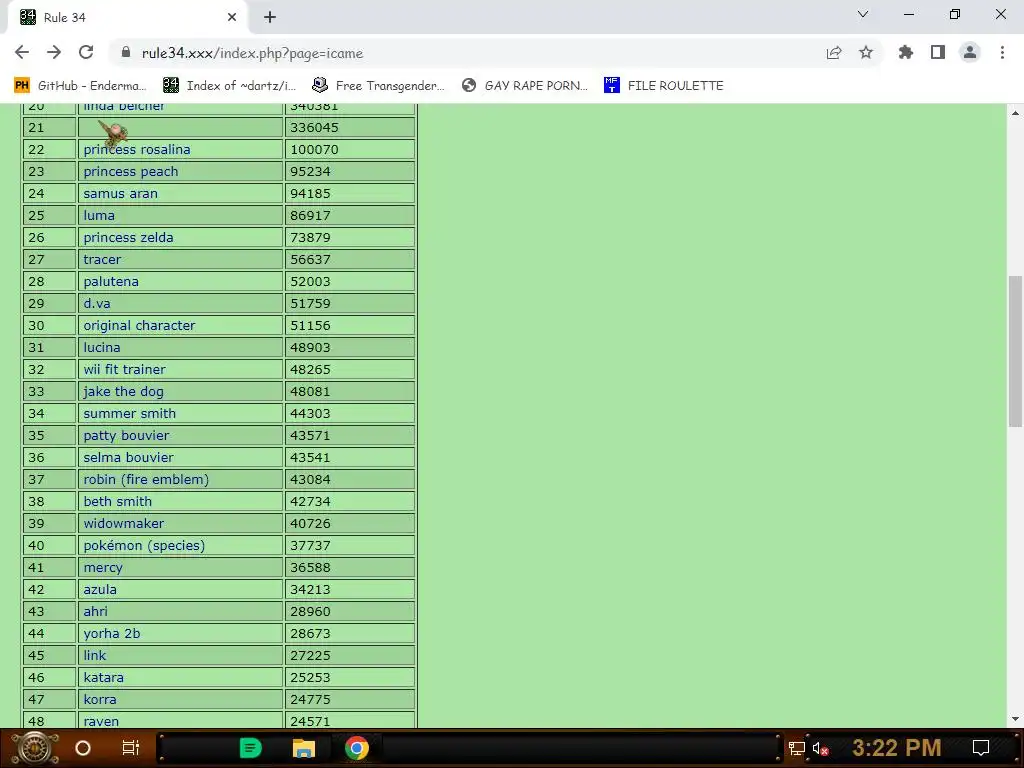
Task: Go forward in browser history
Action: coord(54,52)
